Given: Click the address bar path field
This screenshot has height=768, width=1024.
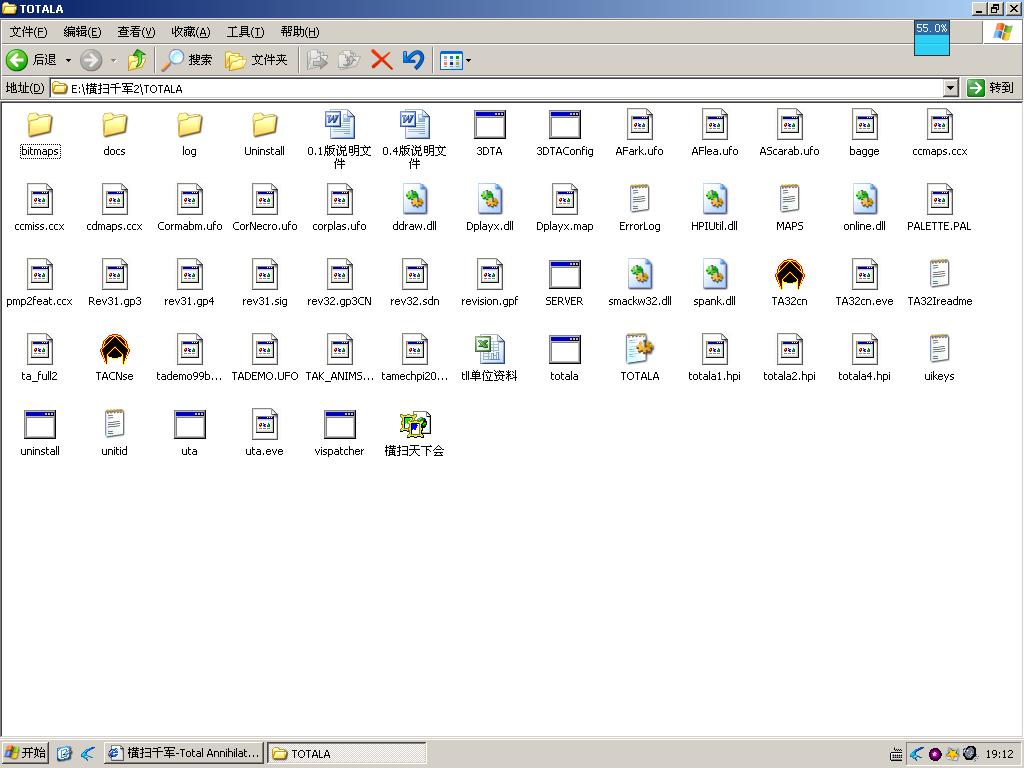Looking at the screenshot, I should click(500, 88).
